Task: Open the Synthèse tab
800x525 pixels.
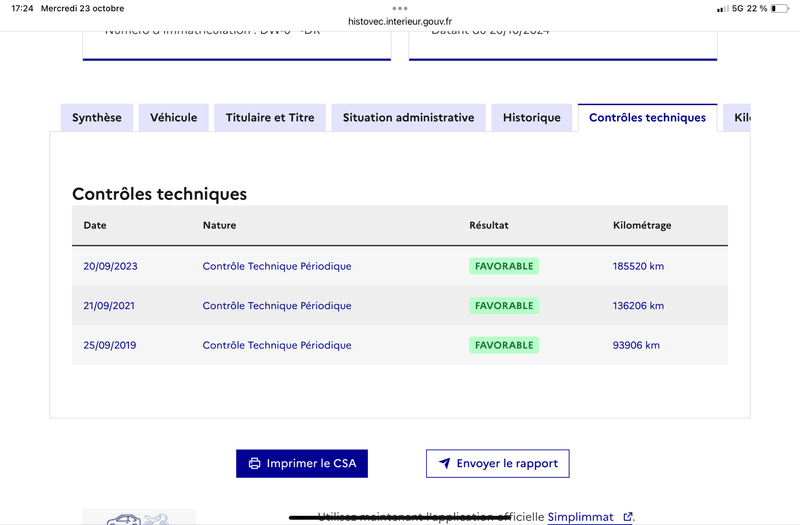Action: coord(97,118)
